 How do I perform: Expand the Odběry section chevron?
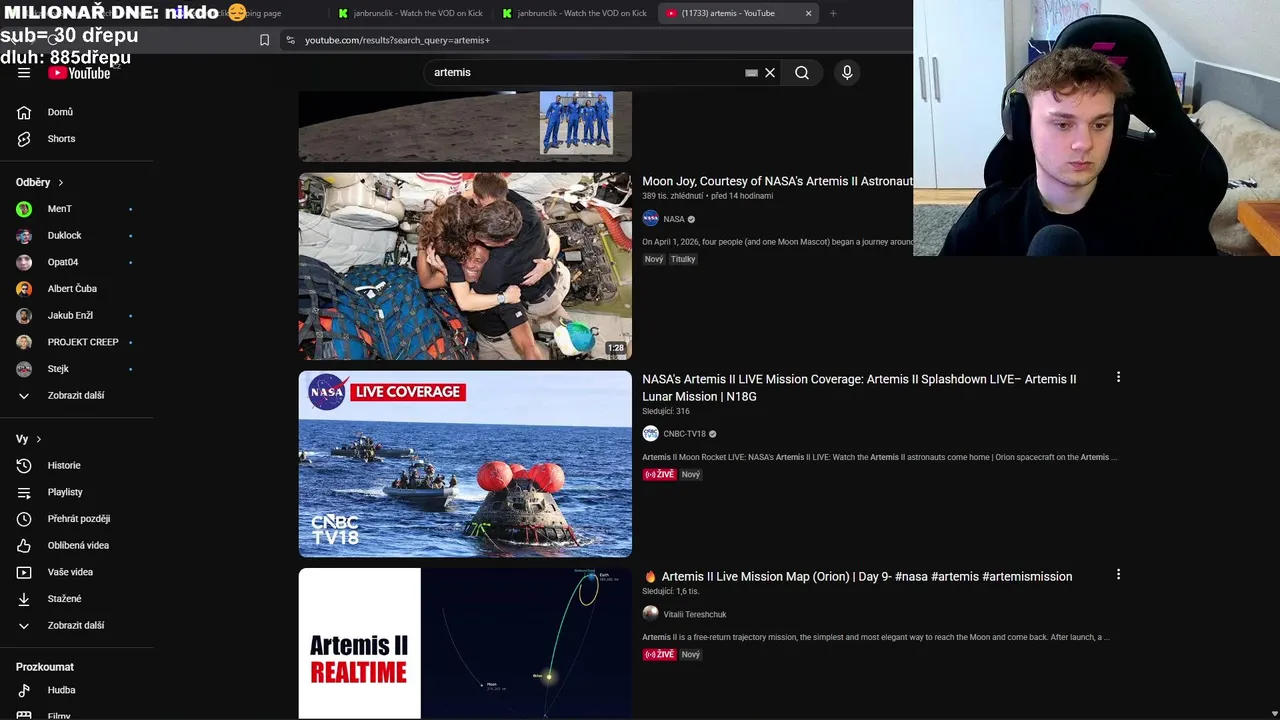(61, 183)
